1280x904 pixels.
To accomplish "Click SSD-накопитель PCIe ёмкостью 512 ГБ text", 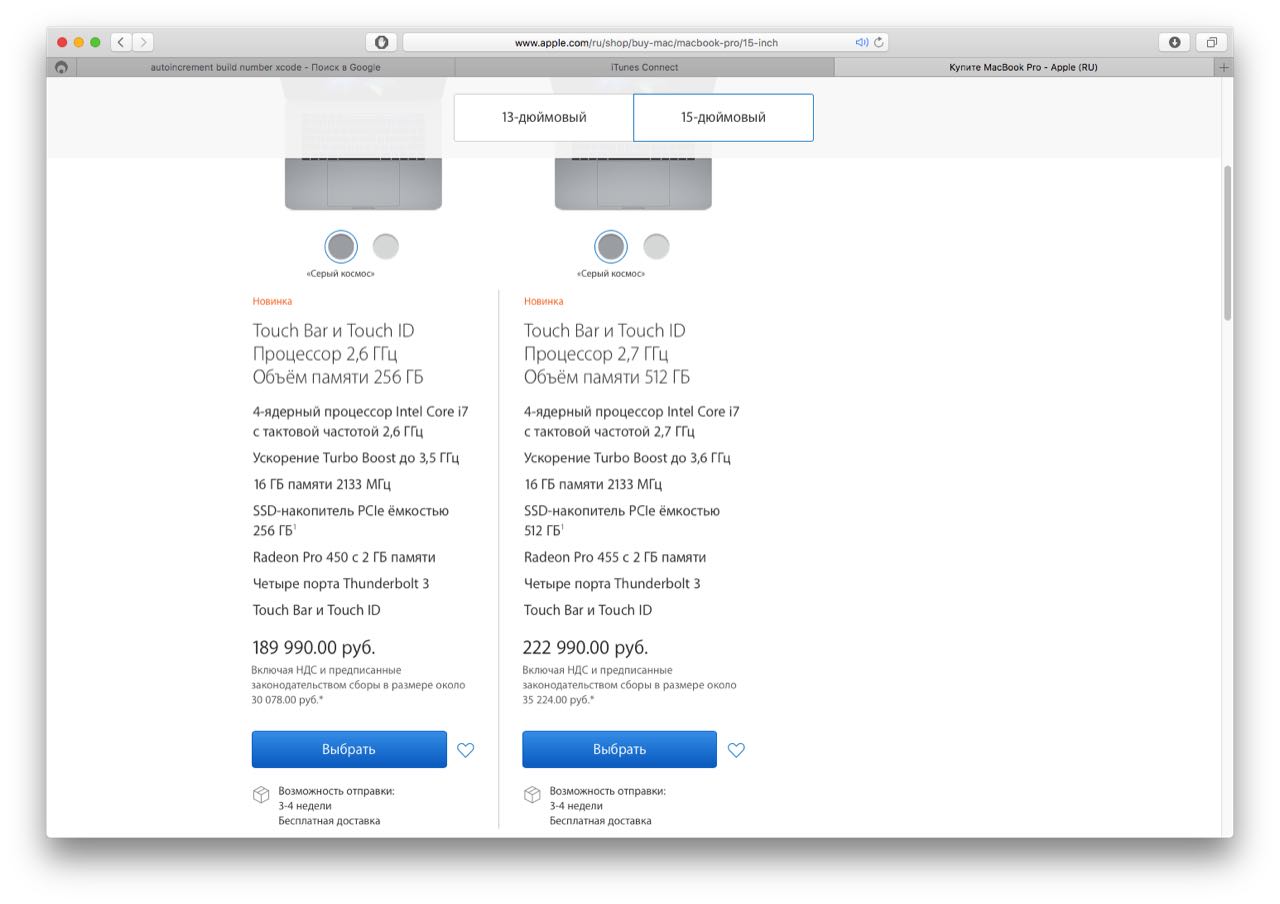I will [622, 521].
